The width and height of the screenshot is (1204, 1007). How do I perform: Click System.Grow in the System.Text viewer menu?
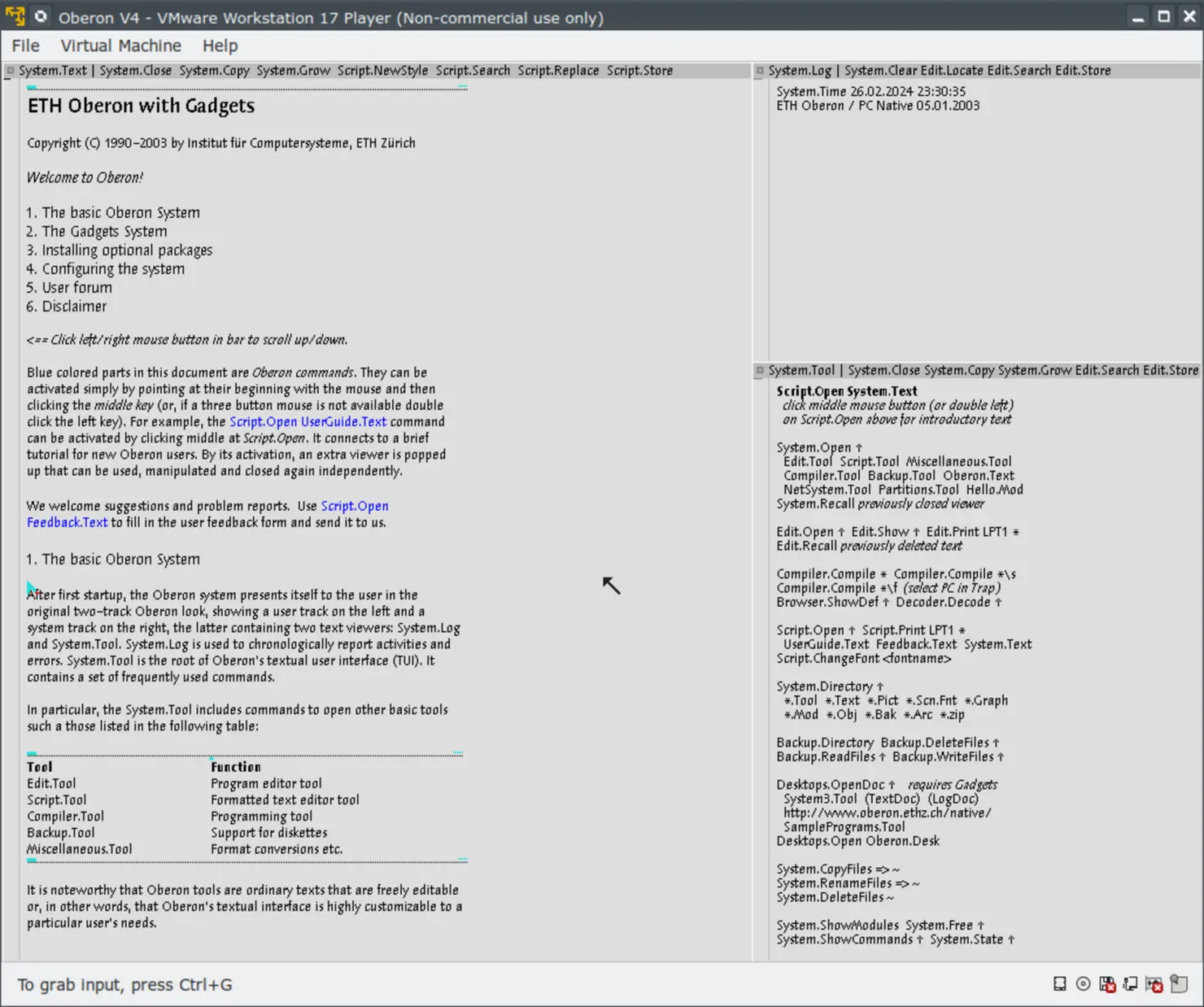tap(293, 71)
